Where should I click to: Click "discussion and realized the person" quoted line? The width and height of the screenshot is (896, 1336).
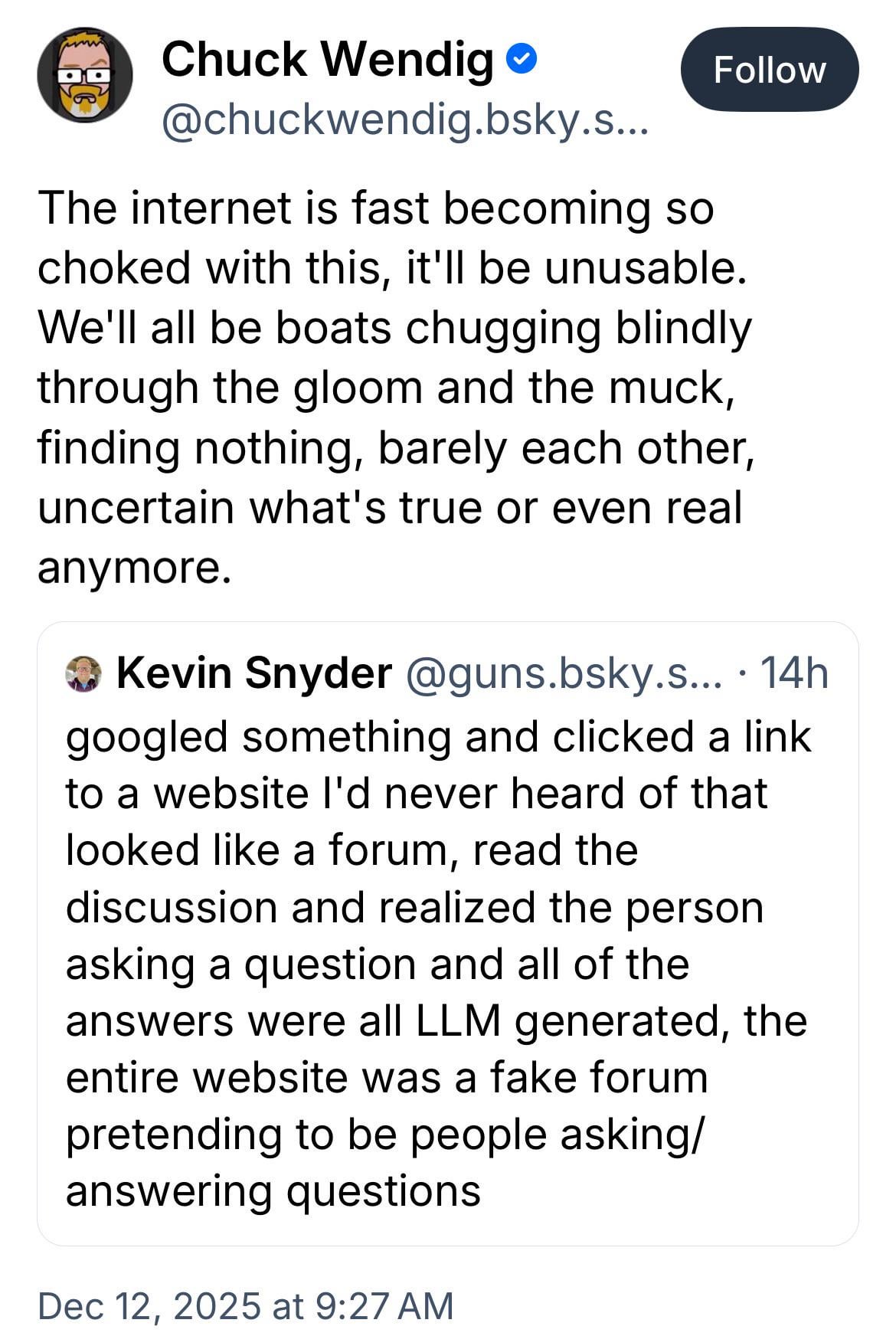click(x=414, y=907)
